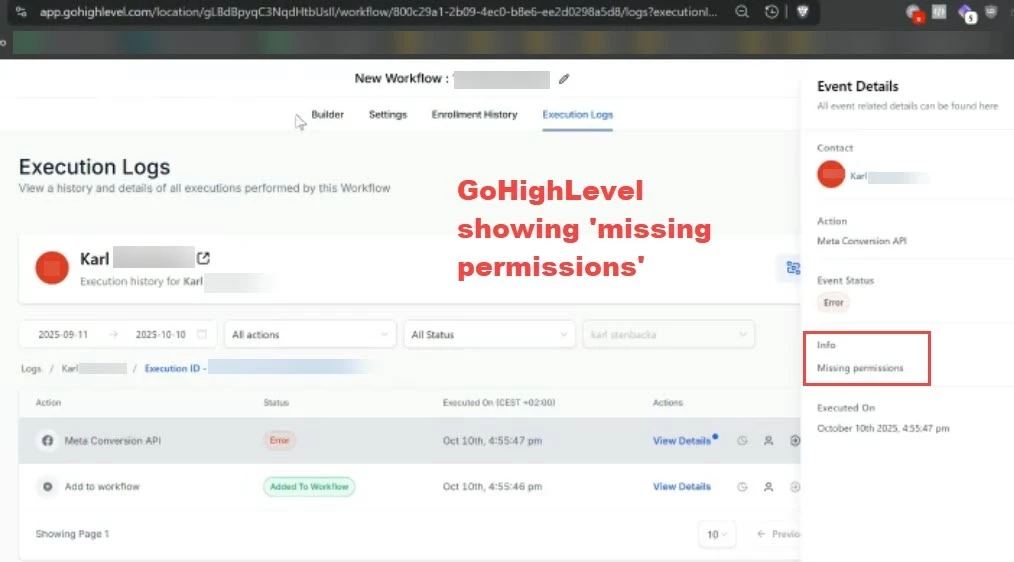Viewport: 1014px width, 562px height.
Task: Click Oct 10th, 4:55:47 pm timestamp
Action: pos(492,440)
